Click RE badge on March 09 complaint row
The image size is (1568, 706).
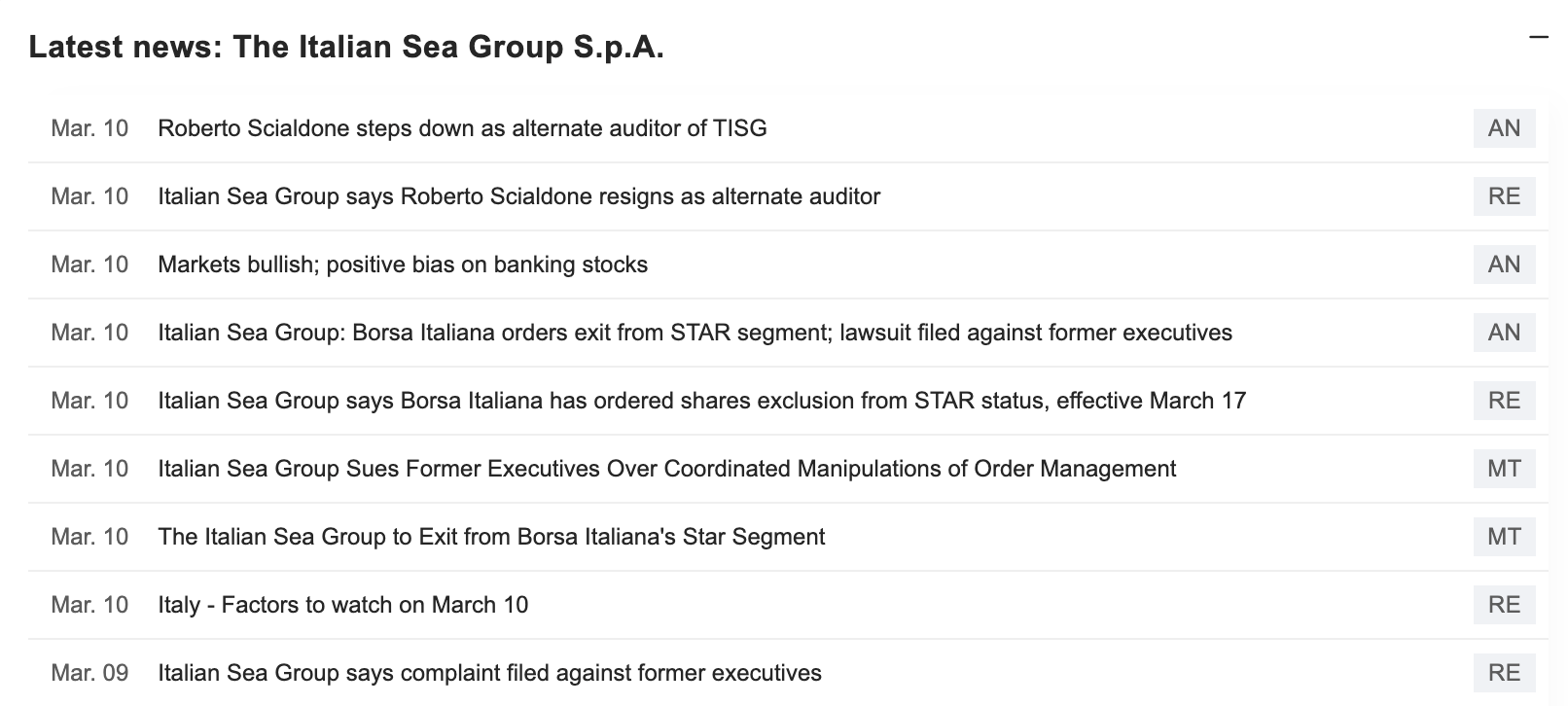click(x=1504, y=673)
